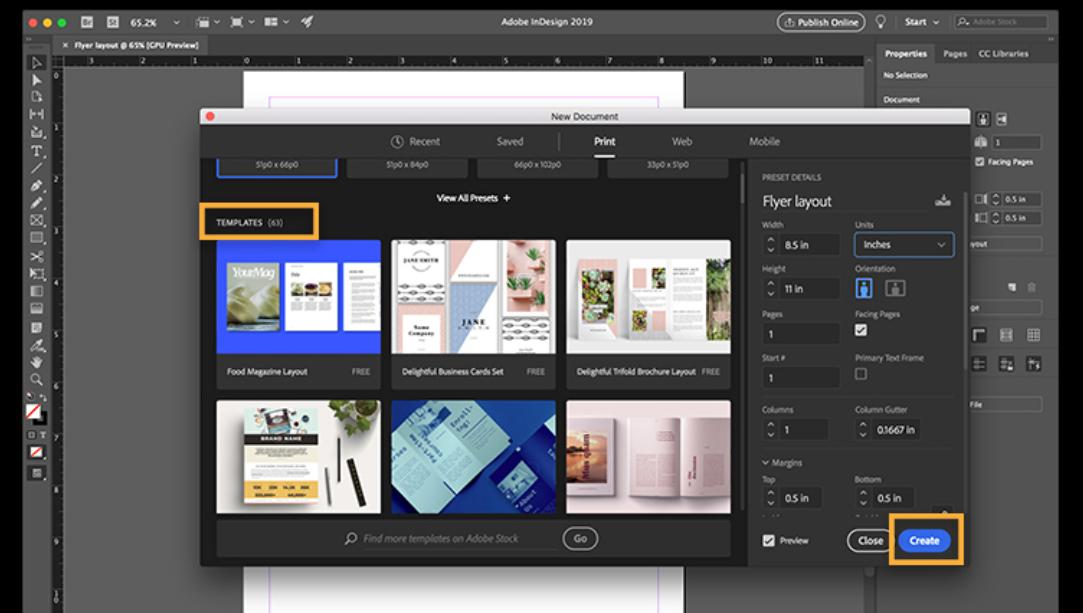The height and width of the screenshot is (613, 1083).
Task: Open Adobe Stock via St icon
Action: tap(113, 22)
